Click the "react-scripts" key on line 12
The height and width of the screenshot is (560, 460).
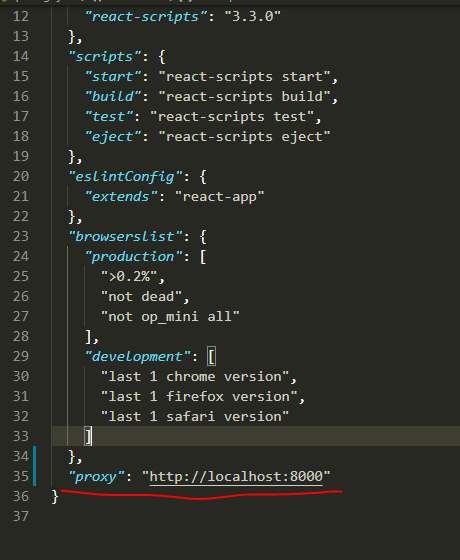(146, 16)
